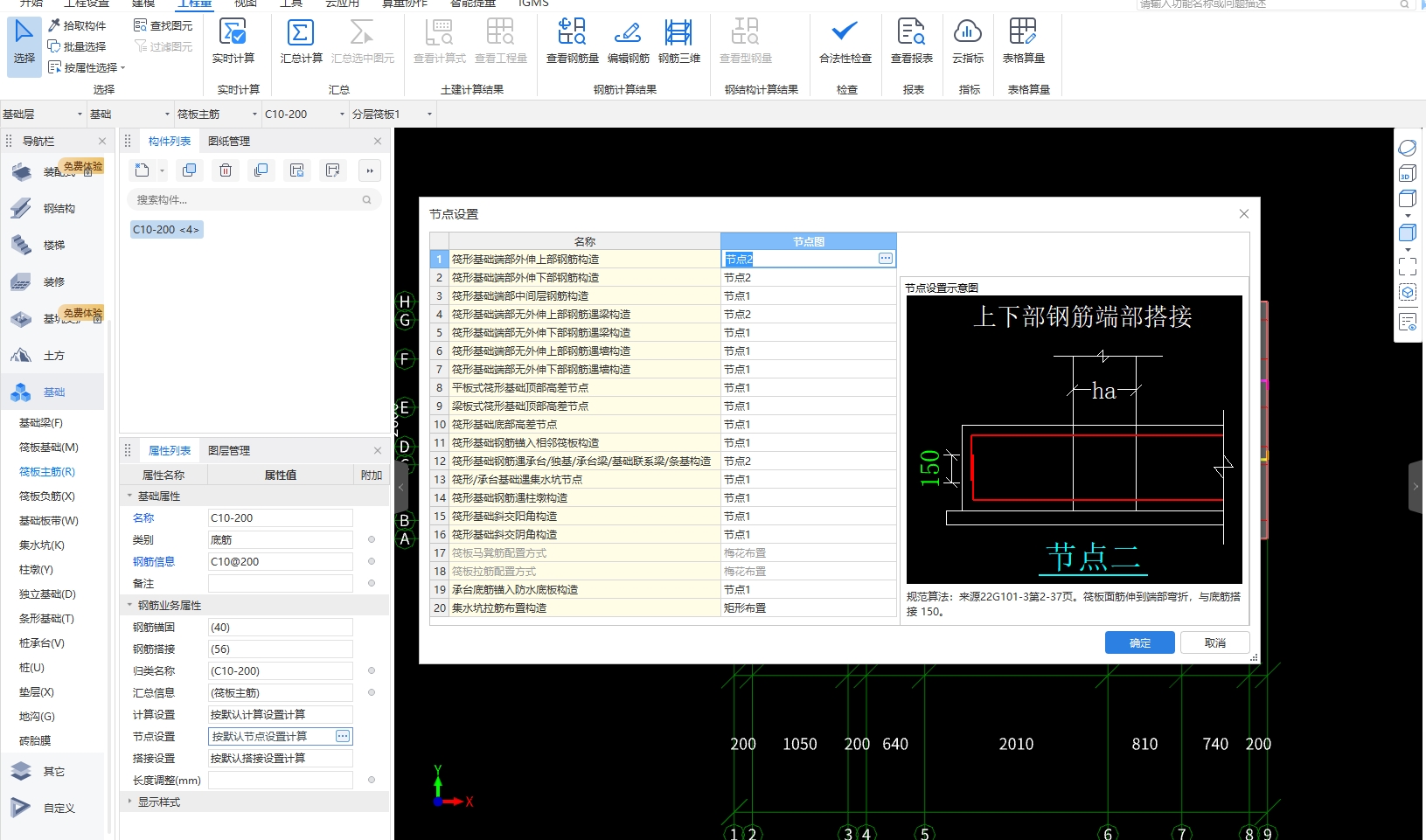Click the new component icon in 构件列表
This screenshot has height=840, width=1426.
[x=143, y=170]
